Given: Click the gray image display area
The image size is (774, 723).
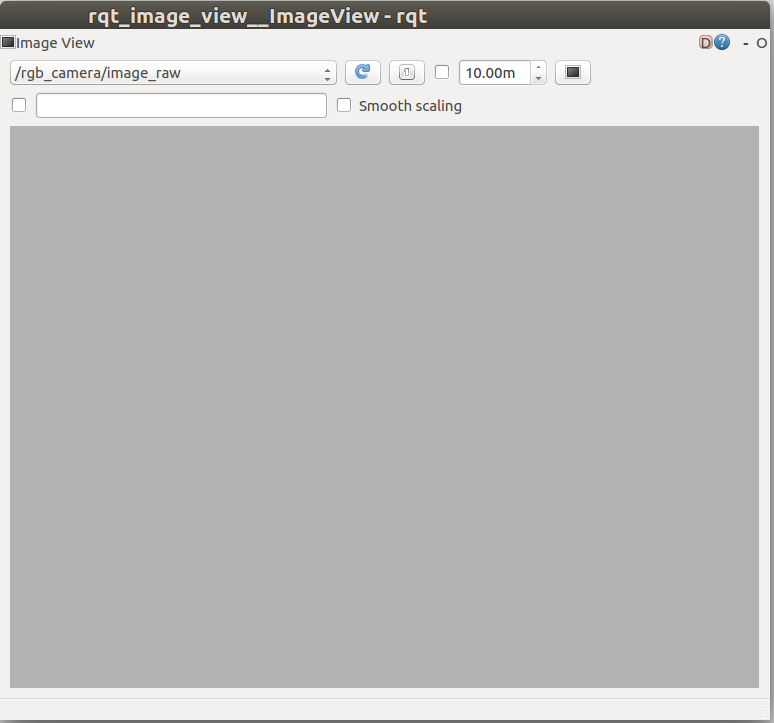Looking at the screenshot, I should [x=384, y=406].
